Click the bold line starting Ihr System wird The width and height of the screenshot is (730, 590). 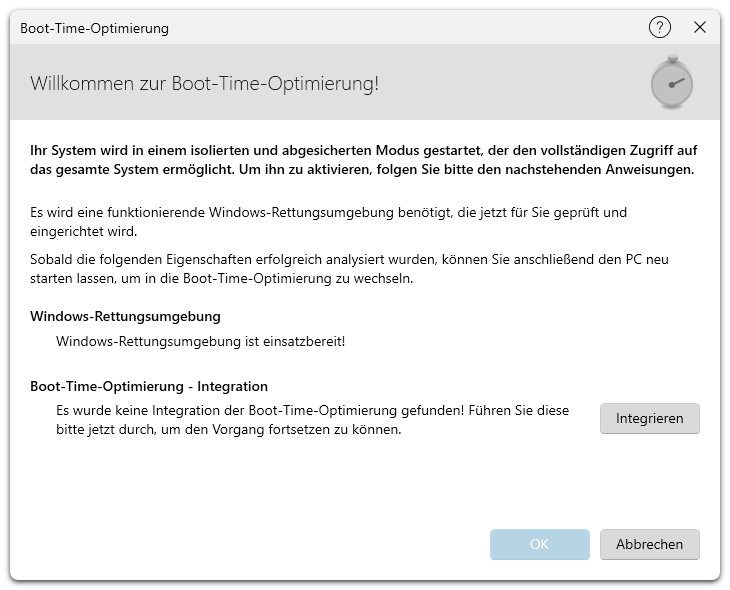pyautogui.click(x=364, y=150)
